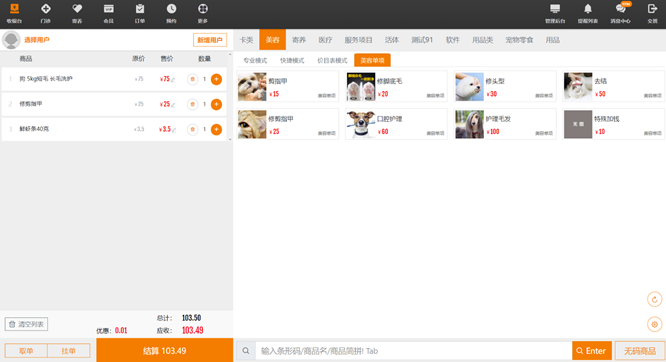Image resolution: width=666 pixels, height=362 pixels.
Task: Click the orange Enter search button
Action: point(592,351)
